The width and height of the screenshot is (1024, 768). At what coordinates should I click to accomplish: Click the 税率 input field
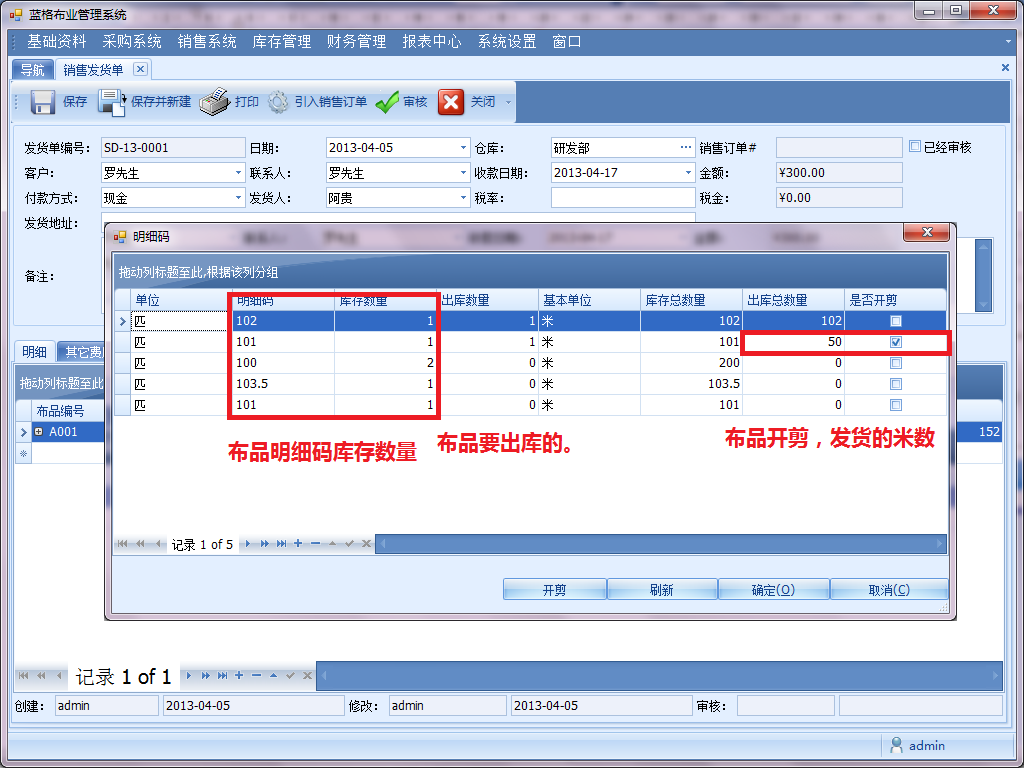pos(622,198)
